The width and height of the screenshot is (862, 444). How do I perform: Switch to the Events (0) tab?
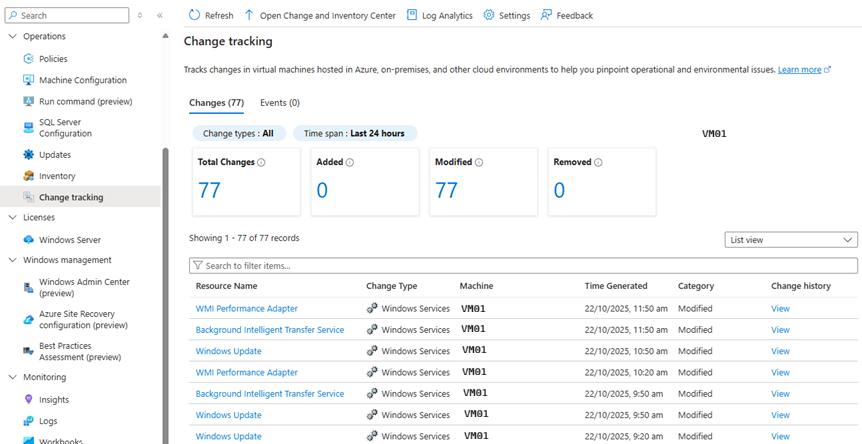point(280,103)
